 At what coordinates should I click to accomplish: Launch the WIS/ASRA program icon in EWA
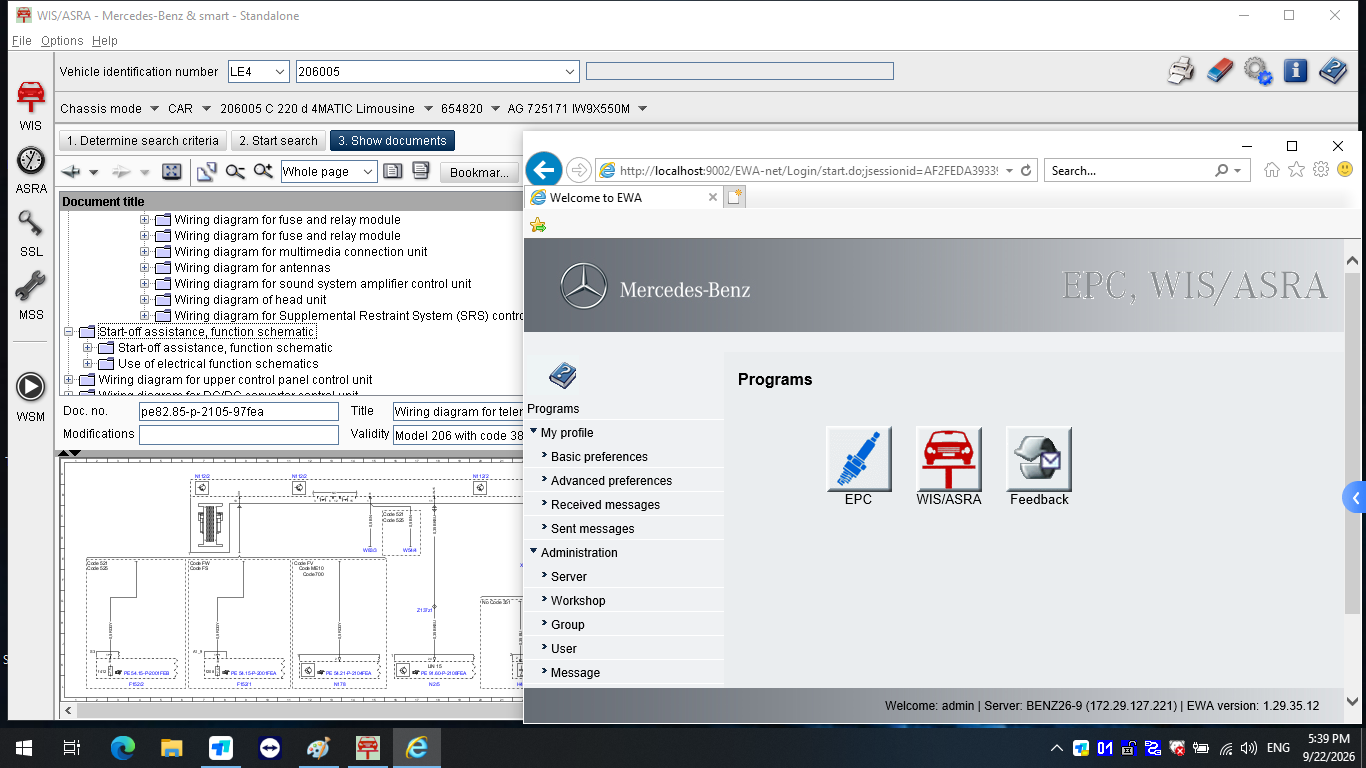coord(949,459)
